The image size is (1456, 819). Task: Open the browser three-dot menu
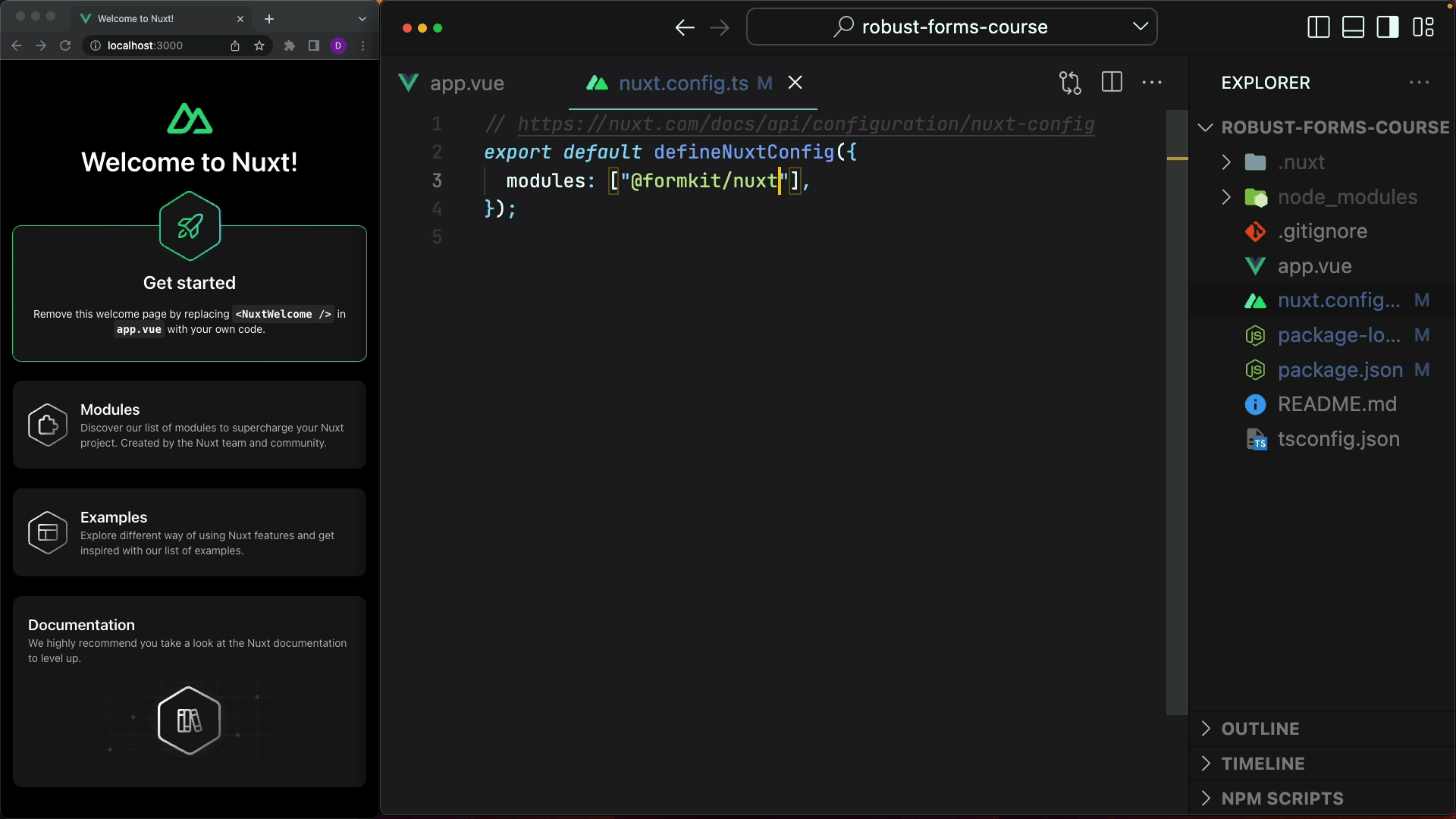[x=363, y=45]
